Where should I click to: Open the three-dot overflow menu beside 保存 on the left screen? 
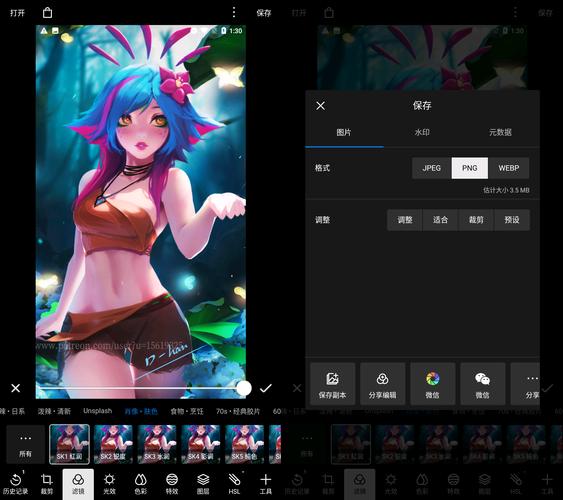click(234, 13)
